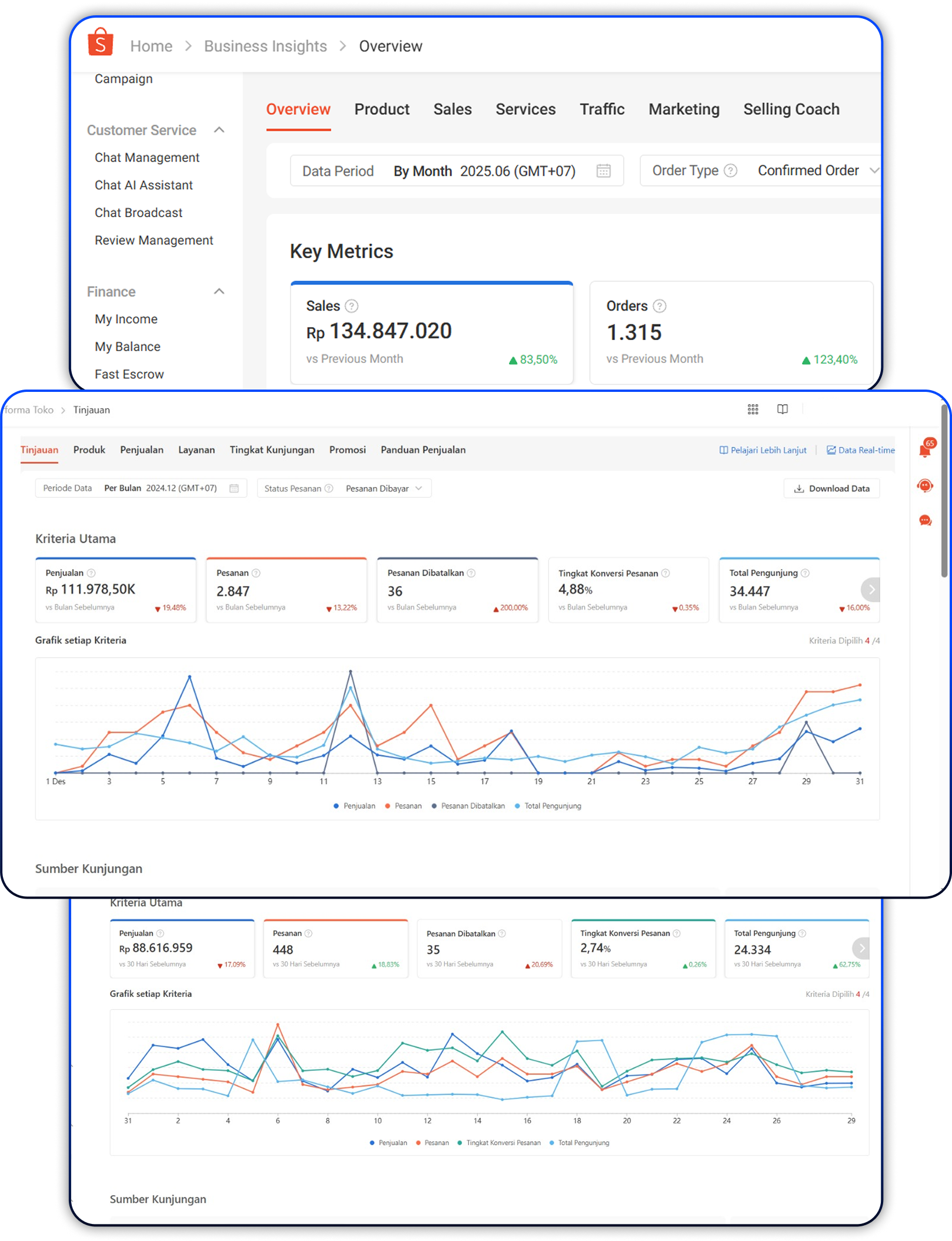Click the Download Data button

tap(831, 488)
